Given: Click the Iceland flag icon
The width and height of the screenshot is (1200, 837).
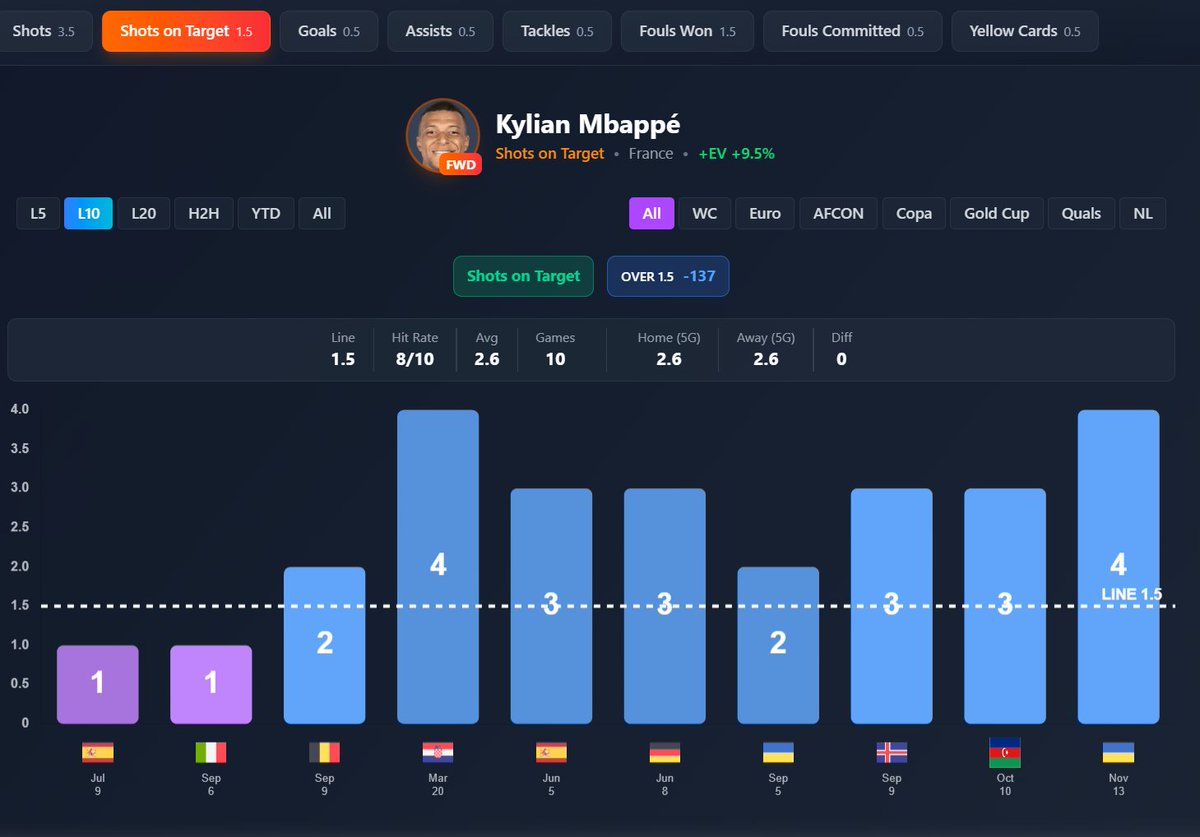Looking at the screenshot, I should coord(891,753).
